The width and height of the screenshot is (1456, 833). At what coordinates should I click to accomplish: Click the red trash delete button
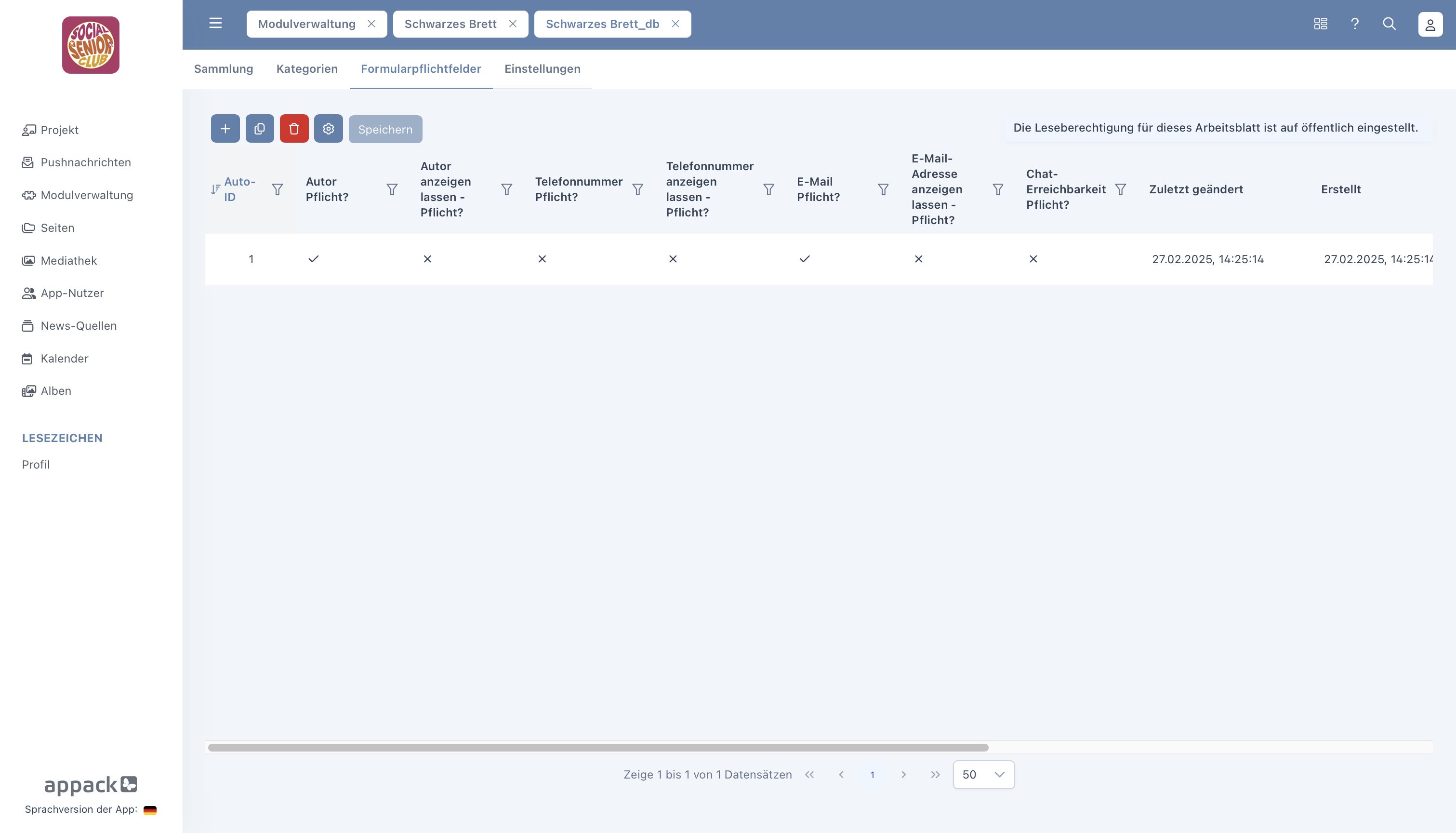[294, 129]
